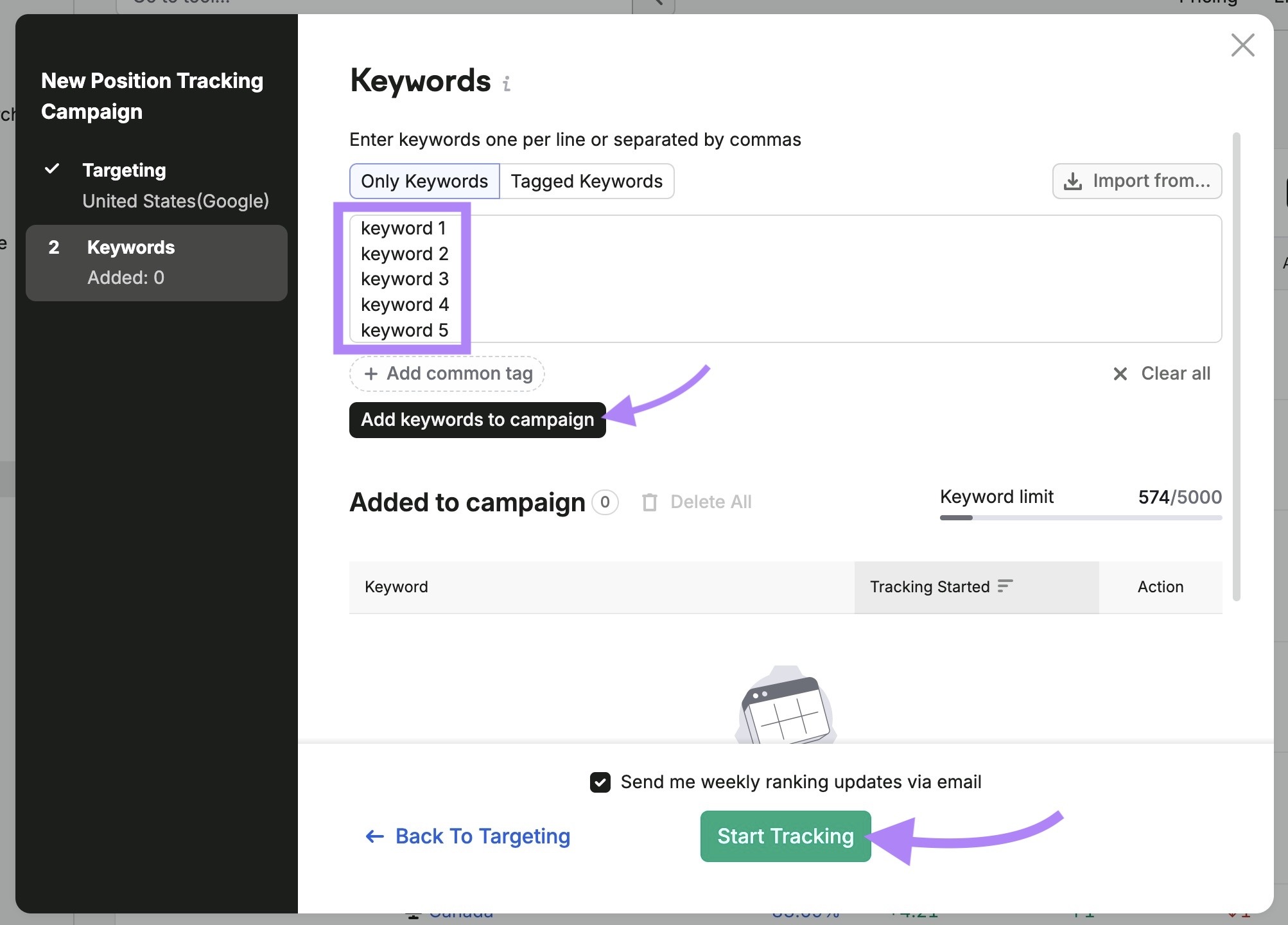This screenshot has width=1288, height=925.
Task: Select the Only Keywords tab
Action: pyautogui.click(x=424, y=181)
